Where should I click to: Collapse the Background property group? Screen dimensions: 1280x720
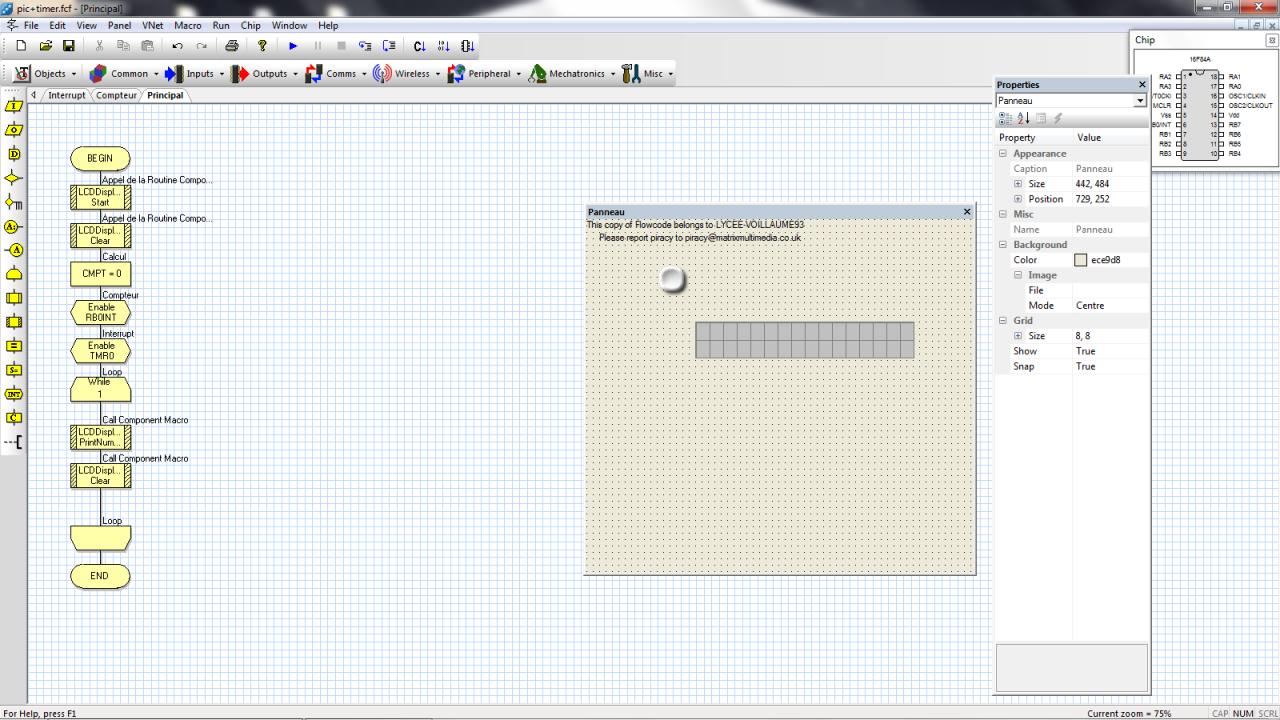[x=1003, y=245]
